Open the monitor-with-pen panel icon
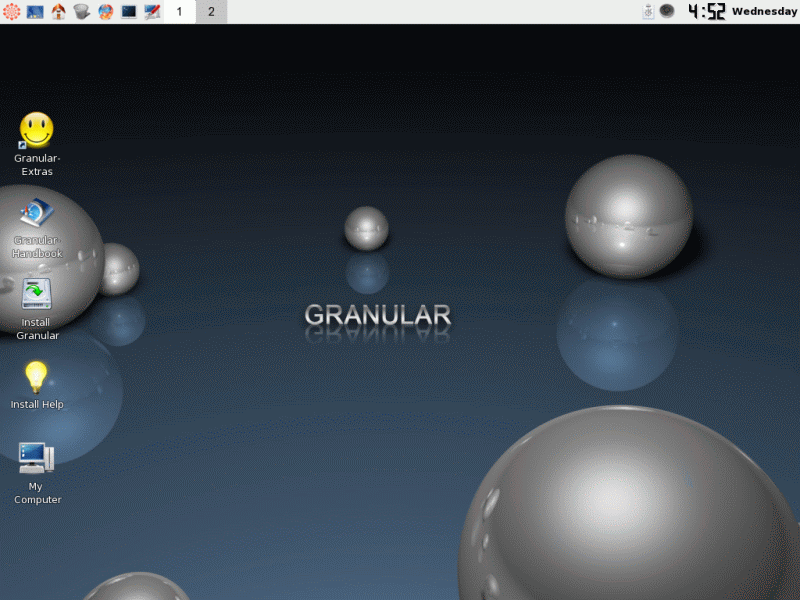This screenshot has height=600, width=800. click(x=152, y=12)
